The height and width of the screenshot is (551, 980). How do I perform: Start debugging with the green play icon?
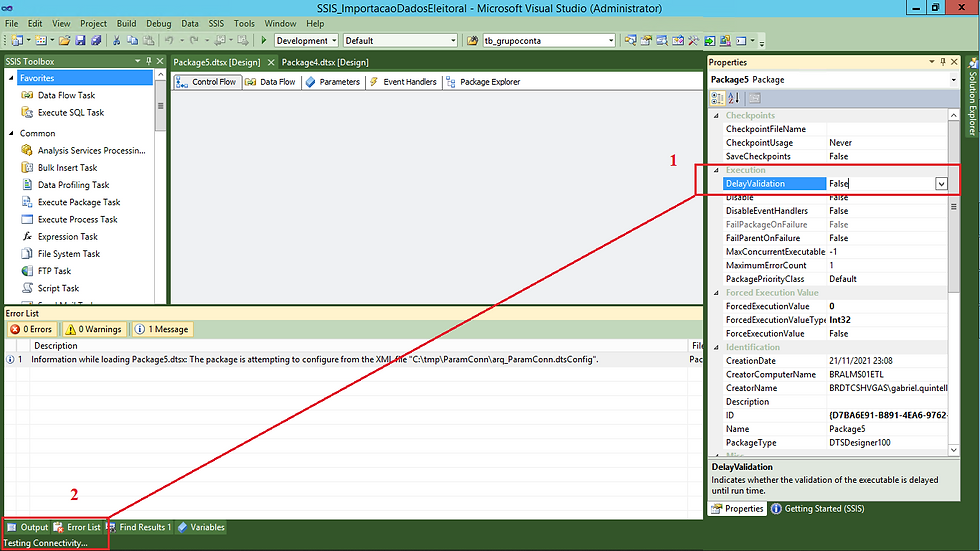264,41
